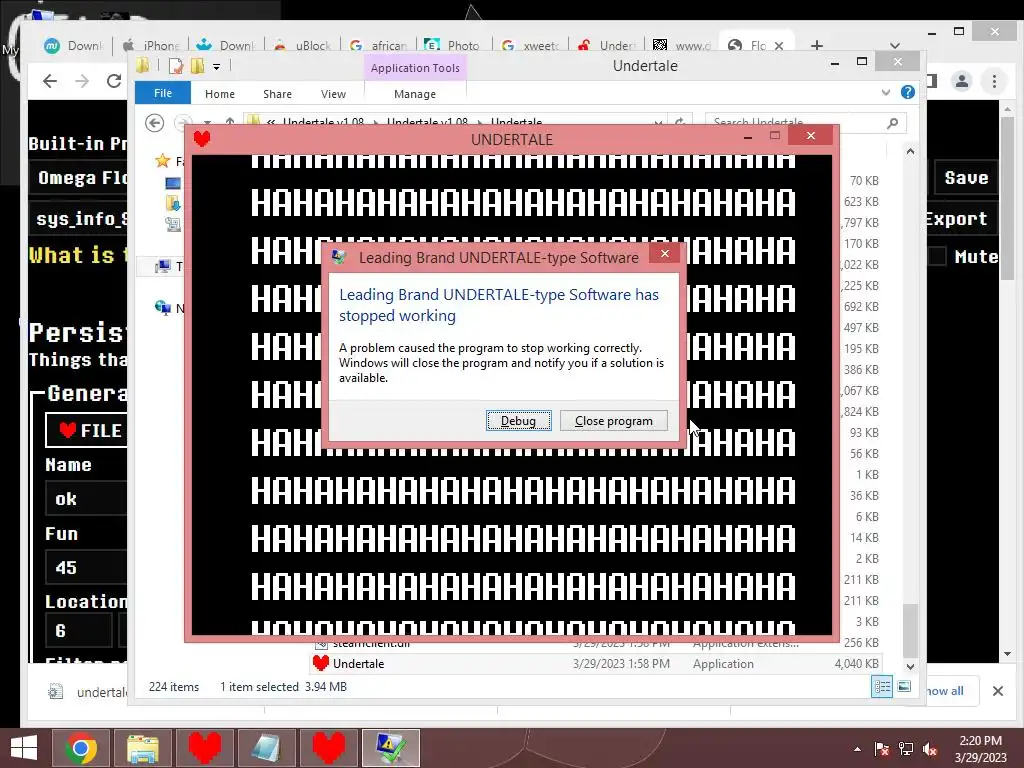Image resolution: width=1024 pixels, height=768 pixels.
Task: Open File Explorer from the taskbar
Action: coord(142,748)
